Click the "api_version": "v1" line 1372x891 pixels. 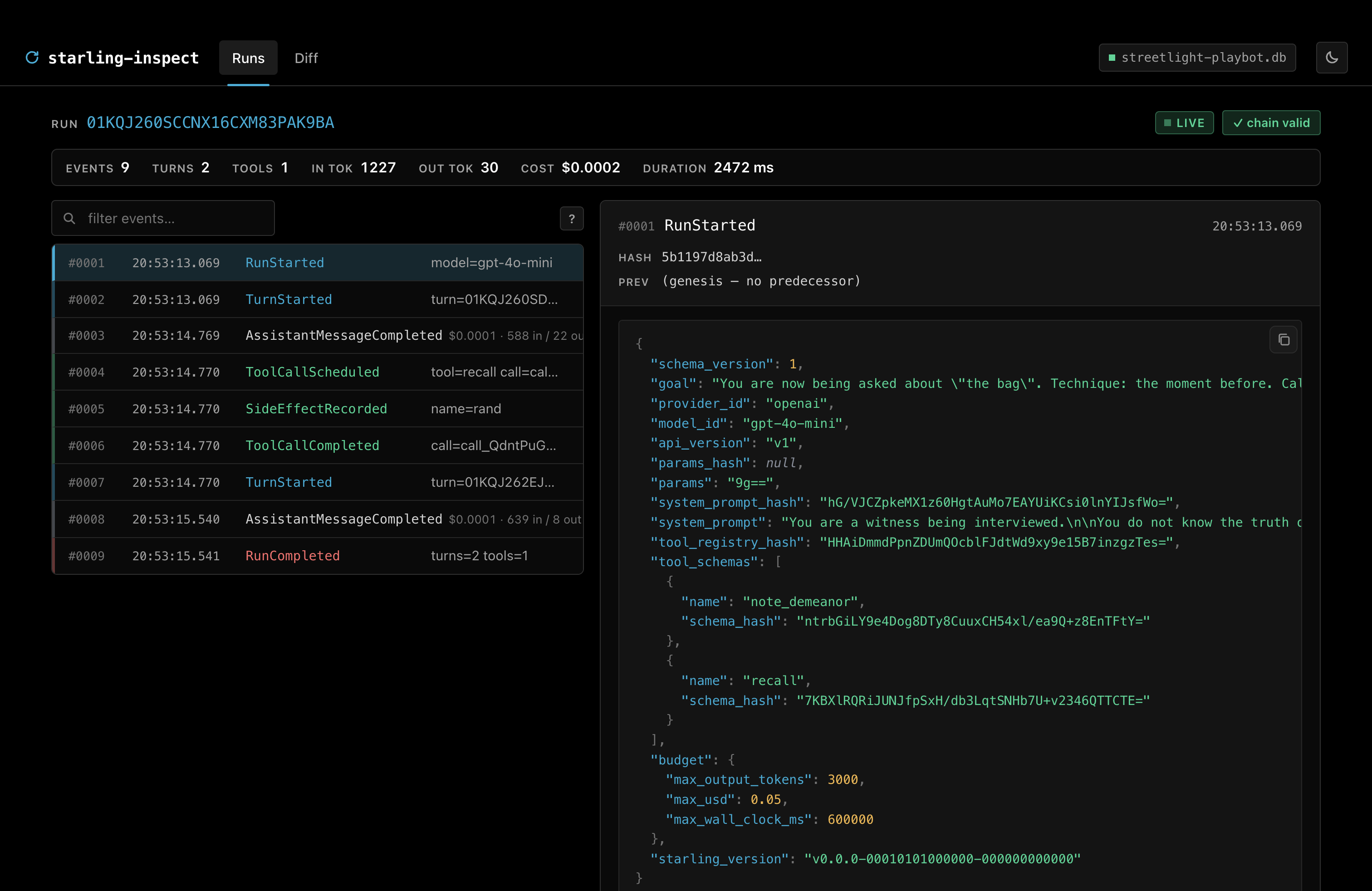click(x=727, y=443)
